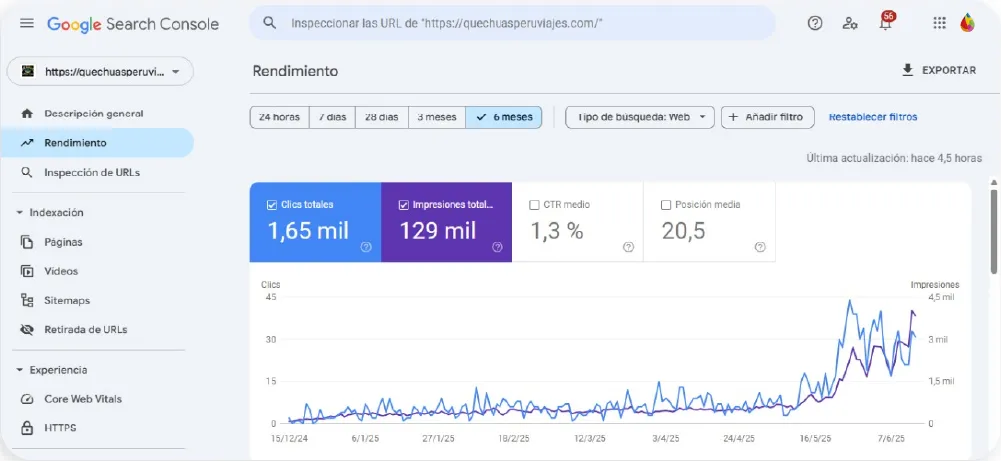Click Restablecer filtros link

873,117
